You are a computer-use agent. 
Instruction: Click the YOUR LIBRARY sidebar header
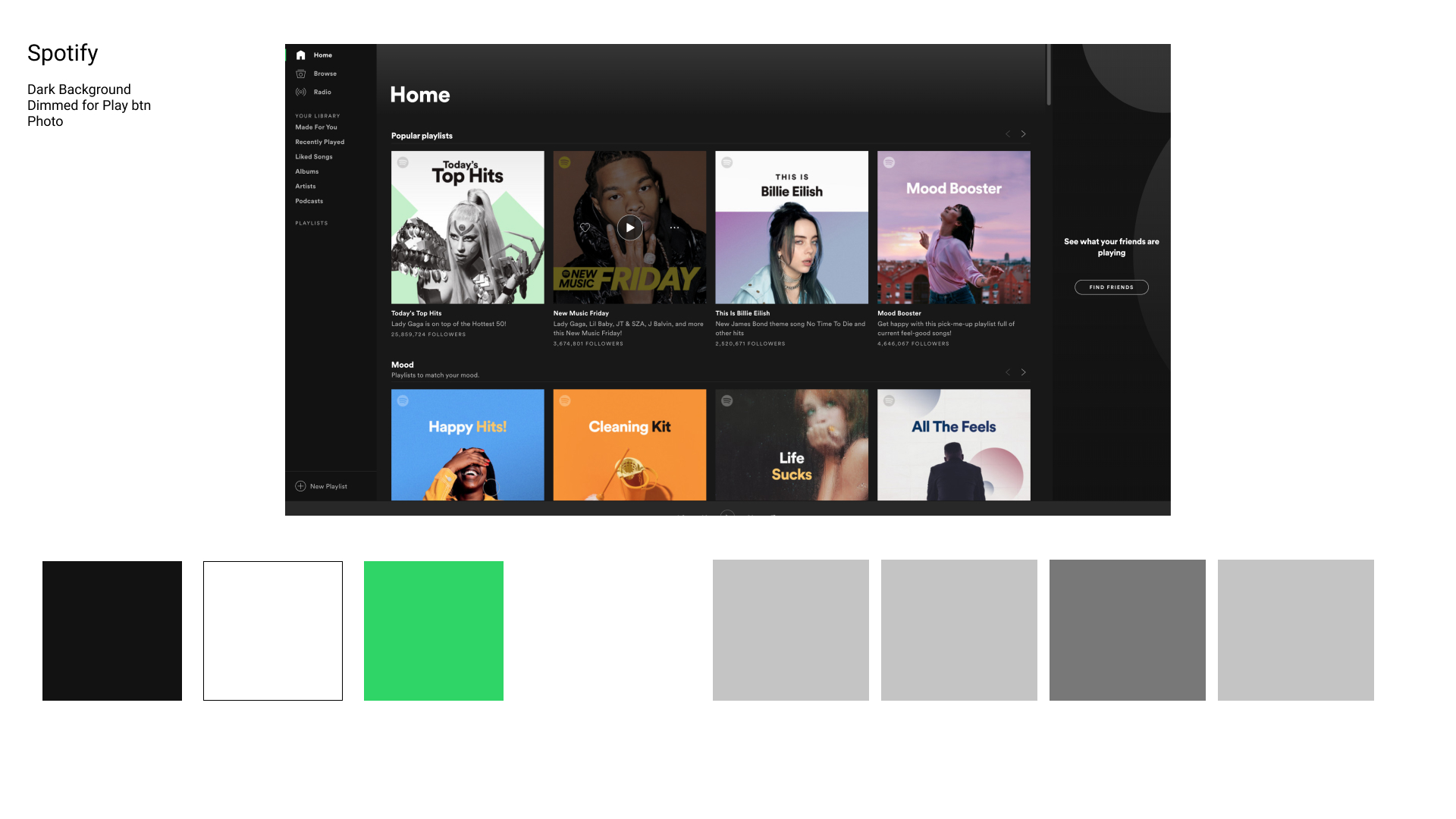pos(318,116)
